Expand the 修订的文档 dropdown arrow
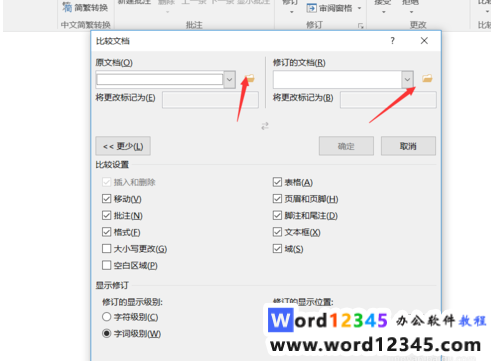Screen dimensions: 491x361 click(x=407, y=80)
